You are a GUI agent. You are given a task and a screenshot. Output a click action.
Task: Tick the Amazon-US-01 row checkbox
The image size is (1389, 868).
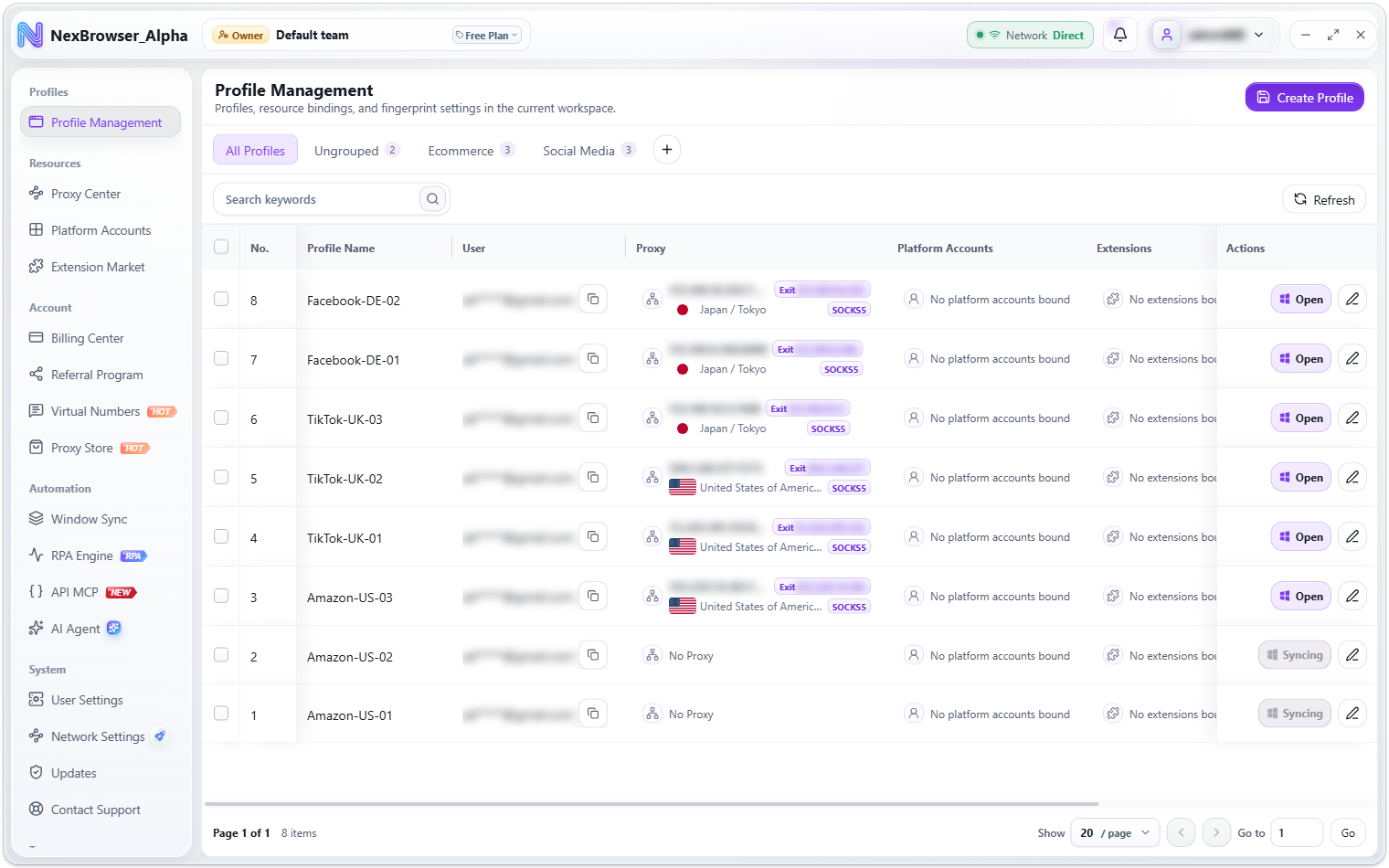(x=221, y=713)
